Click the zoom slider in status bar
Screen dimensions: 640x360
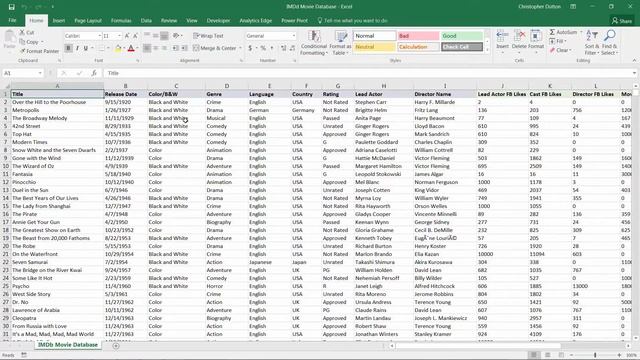[595, 355]
